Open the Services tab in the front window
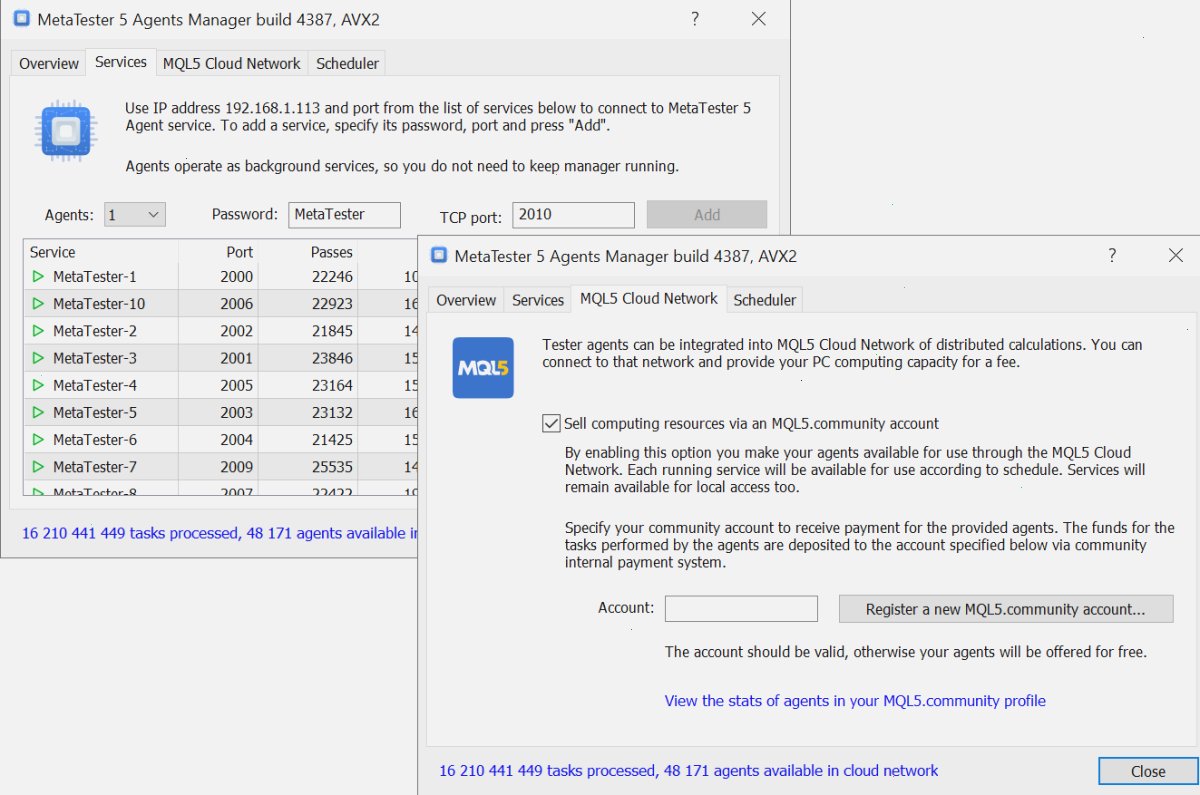Viewport: 1200px width, 795px height. (x=538, y=300)
